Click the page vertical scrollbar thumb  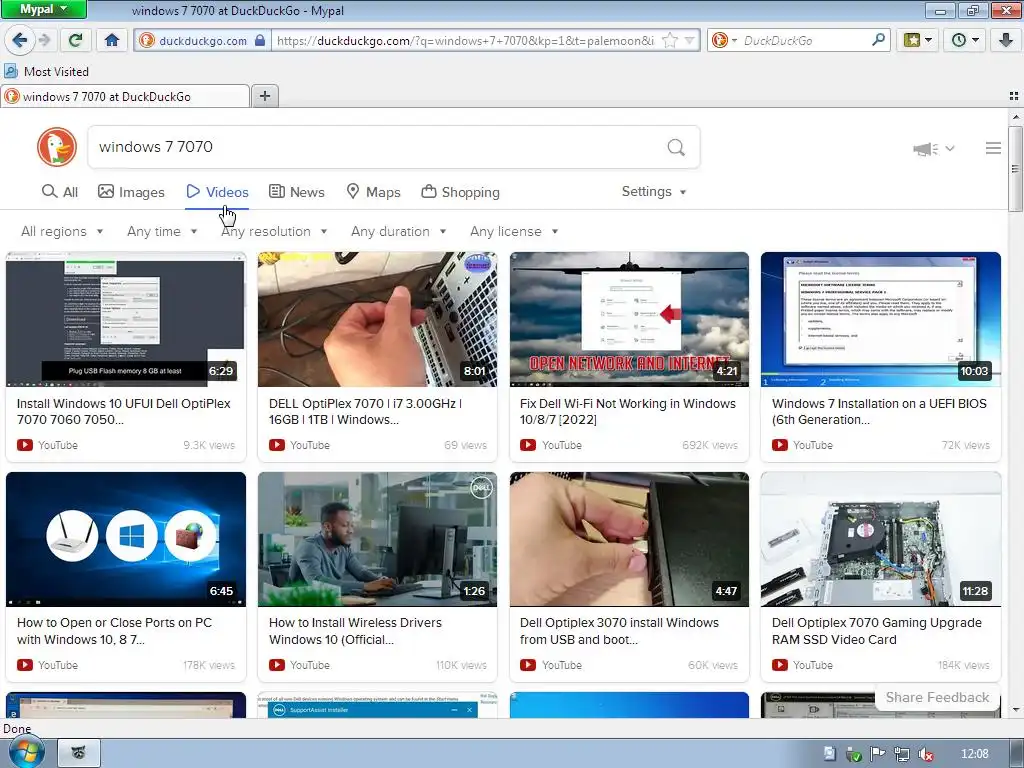point(1016,169)
